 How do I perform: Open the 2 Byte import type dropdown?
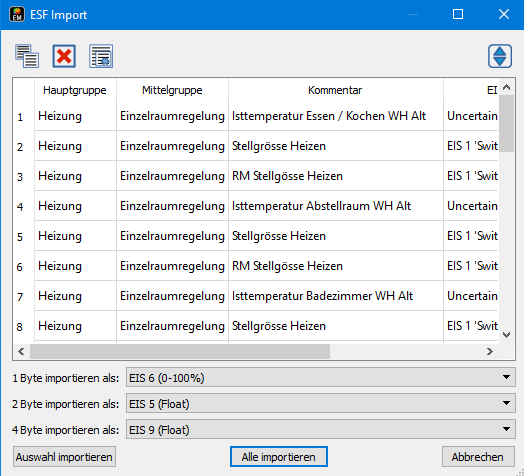click(321, 403)
